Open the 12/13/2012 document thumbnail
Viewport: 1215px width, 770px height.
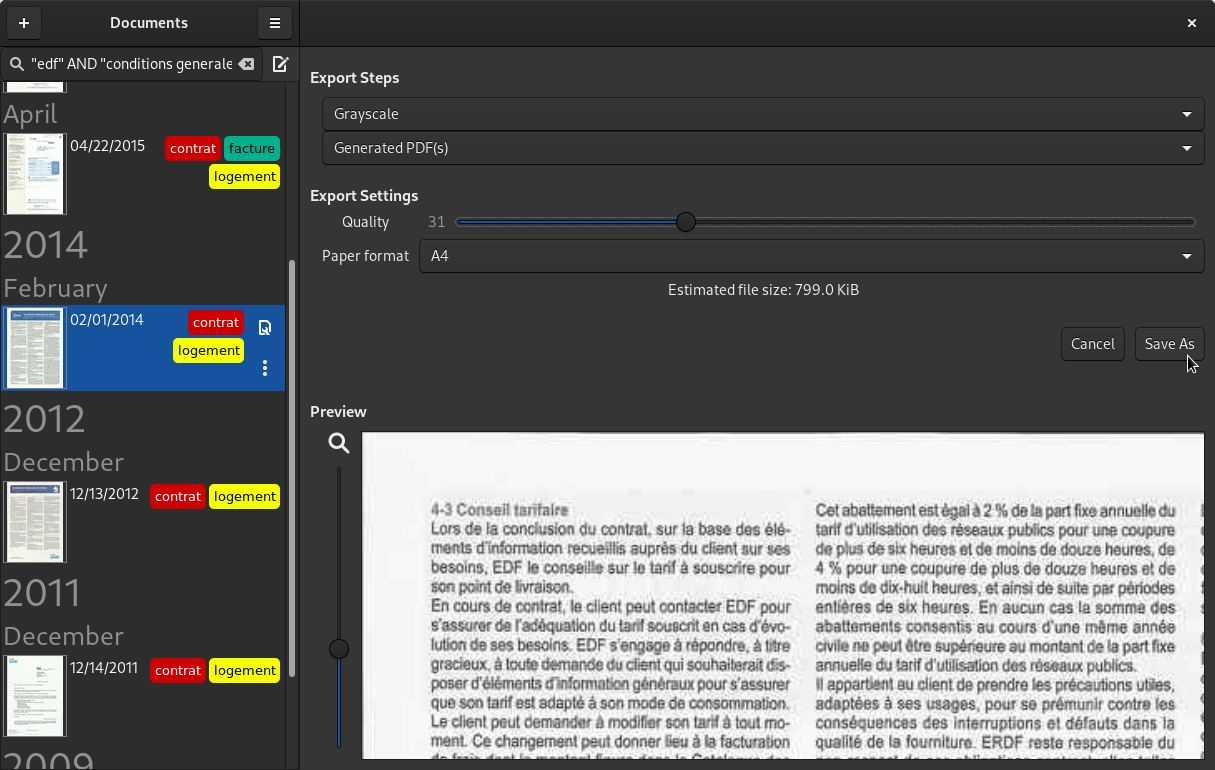[34, 522]
